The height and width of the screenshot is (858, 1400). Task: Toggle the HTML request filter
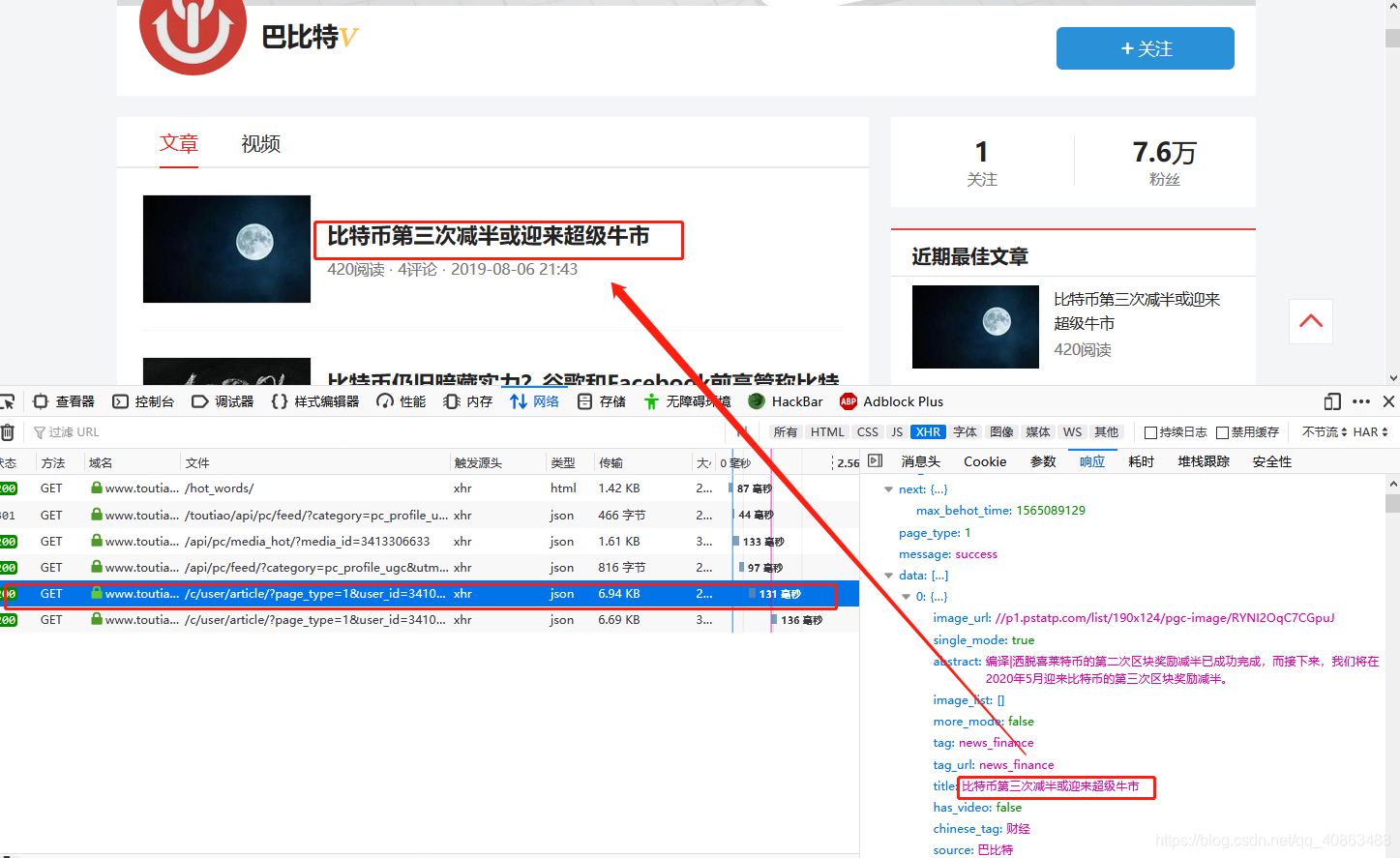click(x=827, y=432)
